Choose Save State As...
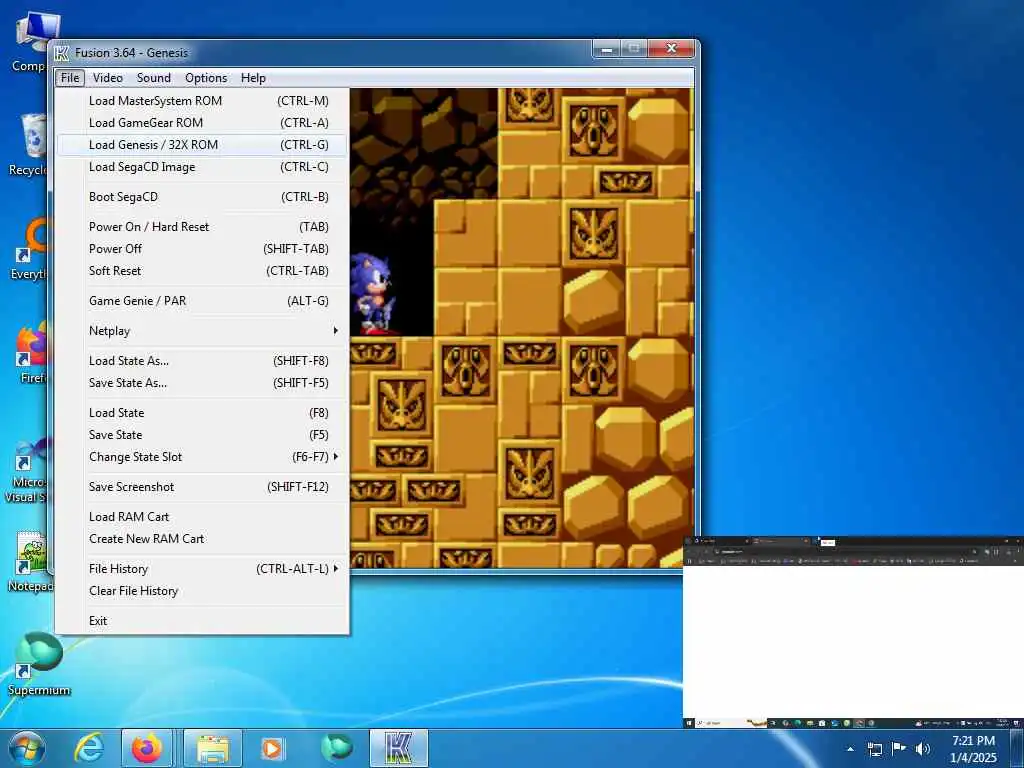 tap(202, 383)
